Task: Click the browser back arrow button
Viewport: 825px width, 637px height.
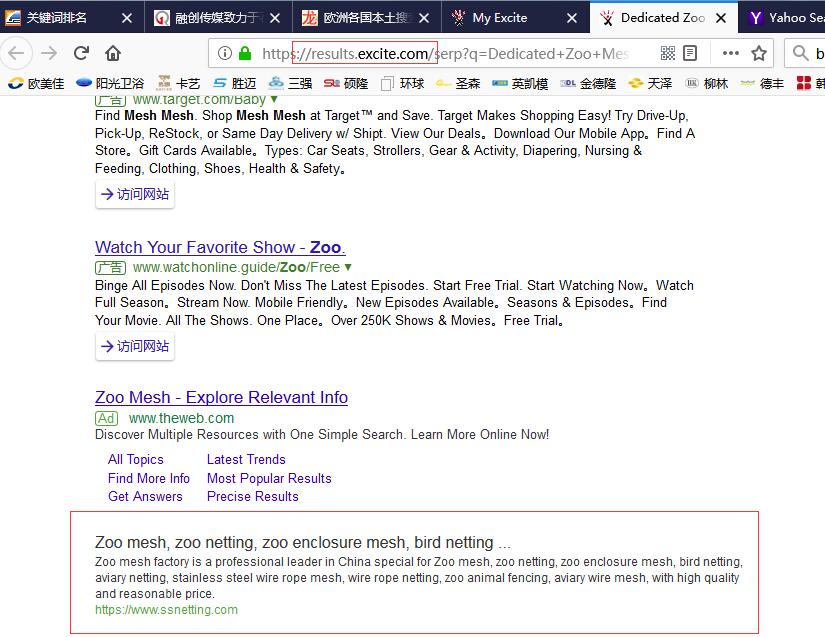Action: [x=16, y=53]
